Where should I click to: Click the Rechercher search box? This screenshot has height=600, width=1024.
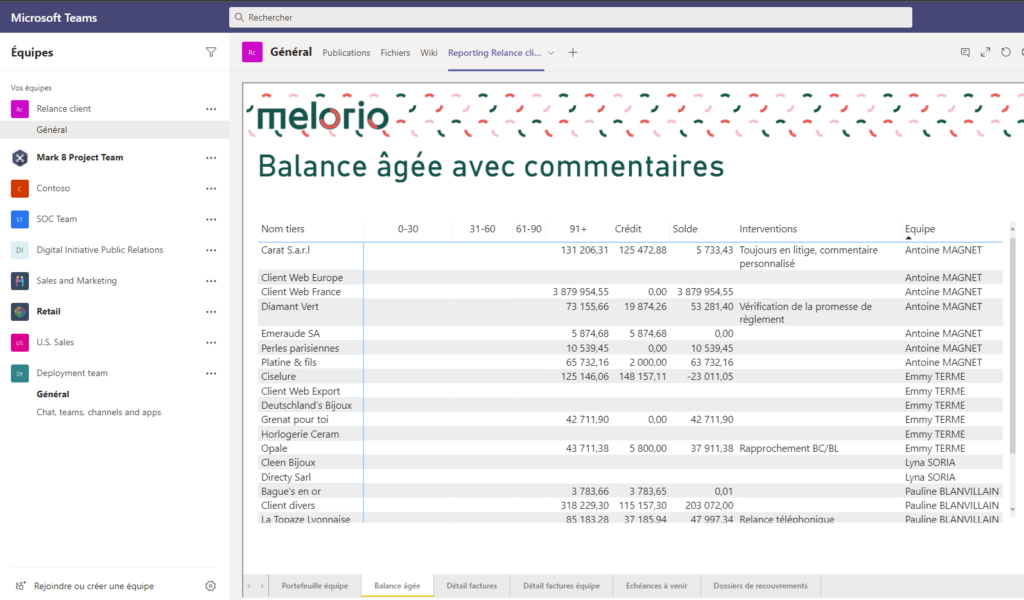click(x=570, y=17)
